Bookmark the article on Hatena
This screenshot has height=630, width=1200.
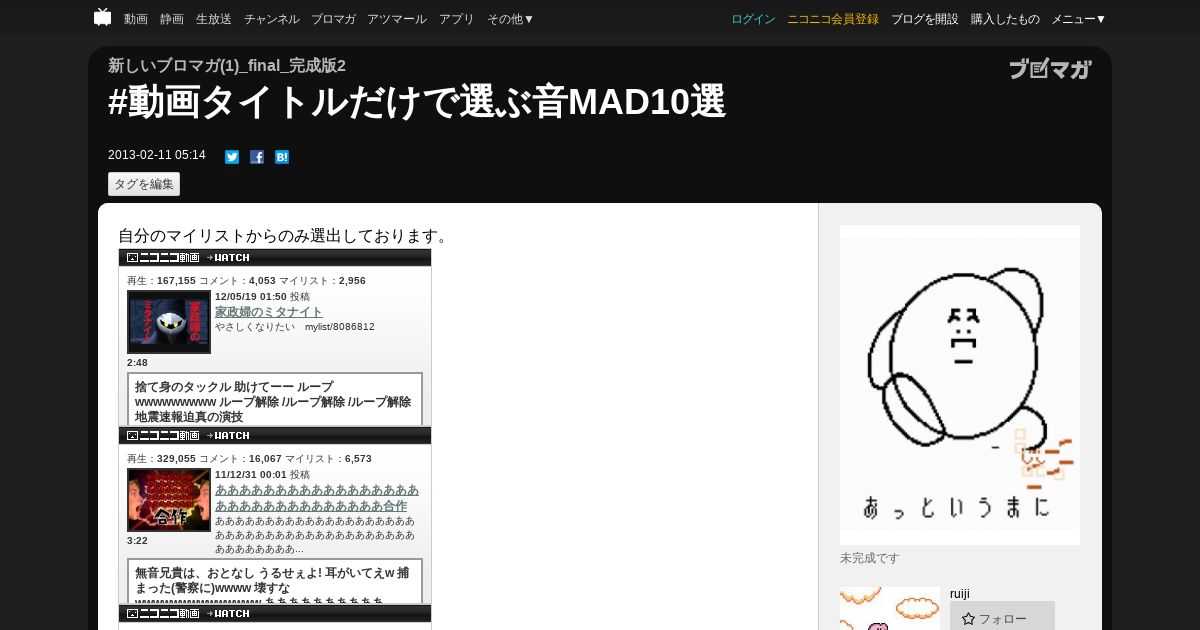(x=282, y=157)
